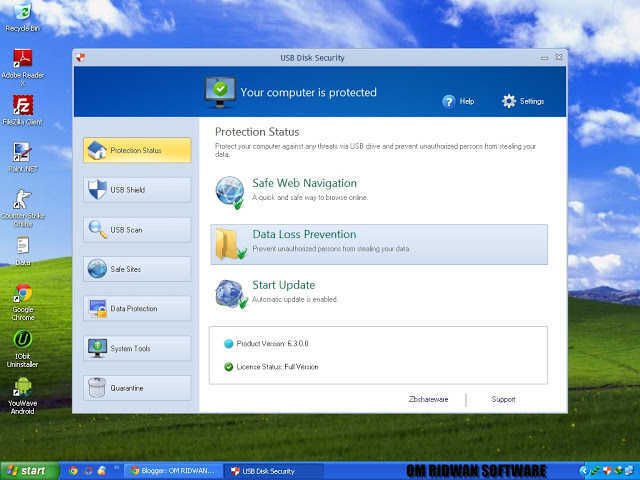Viewport: 640px width, 480px height.
Task: Select the Adobe Reader X desktop icon
Action: pyautogui.click(x=22, y=67)
